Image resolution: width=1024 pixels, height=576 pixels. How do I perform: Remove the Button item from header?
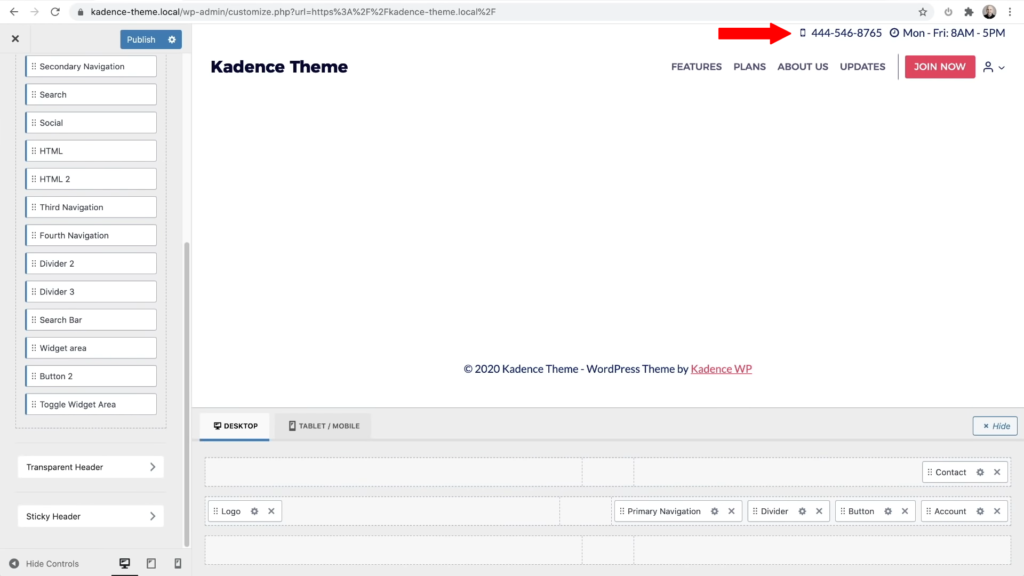(x=905, y=511)
